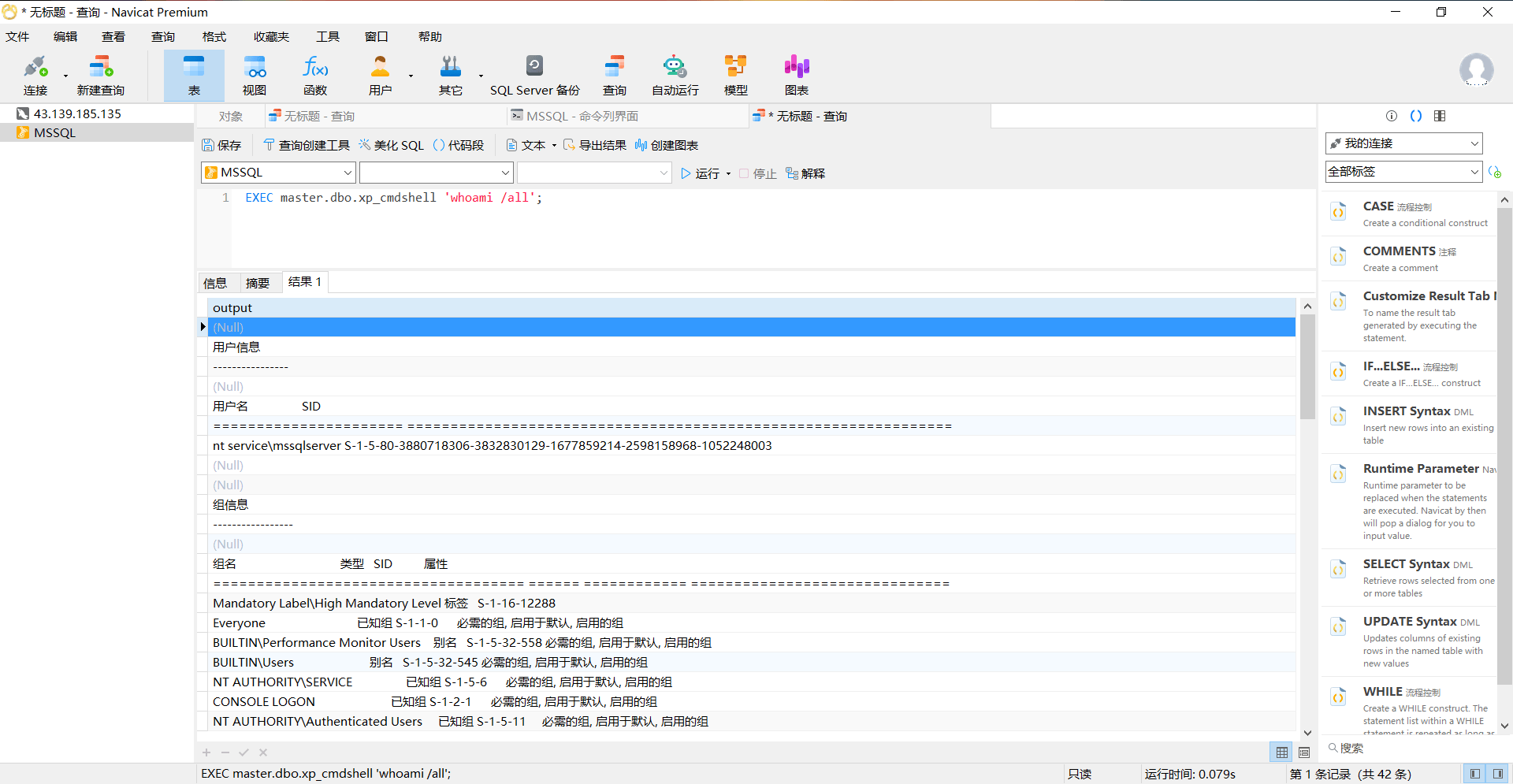Open the Chart (图表) toolbar icon
Viewport: 1513px width, 784px height.
coord(796,76)
